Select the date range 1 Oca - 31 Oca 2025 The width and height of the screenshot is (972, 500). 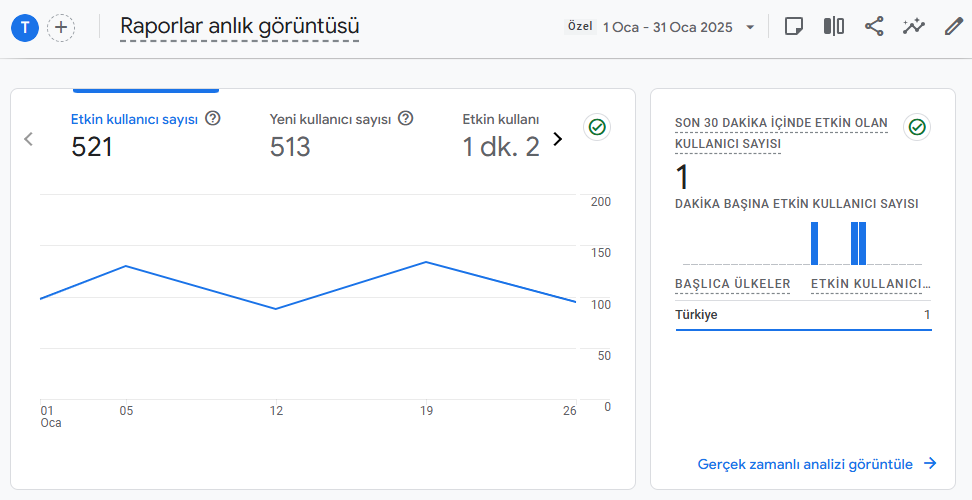668,27
